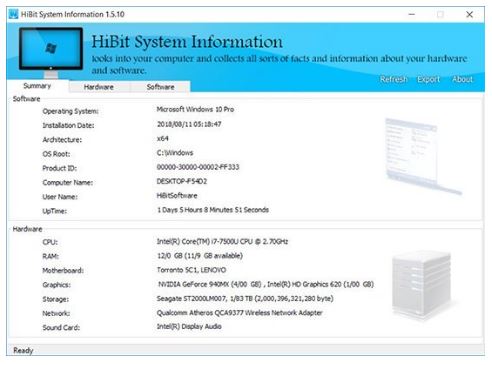Select the HiBitSoftware user name value
This screenshot has height=365, width=492.
point(177,196)
